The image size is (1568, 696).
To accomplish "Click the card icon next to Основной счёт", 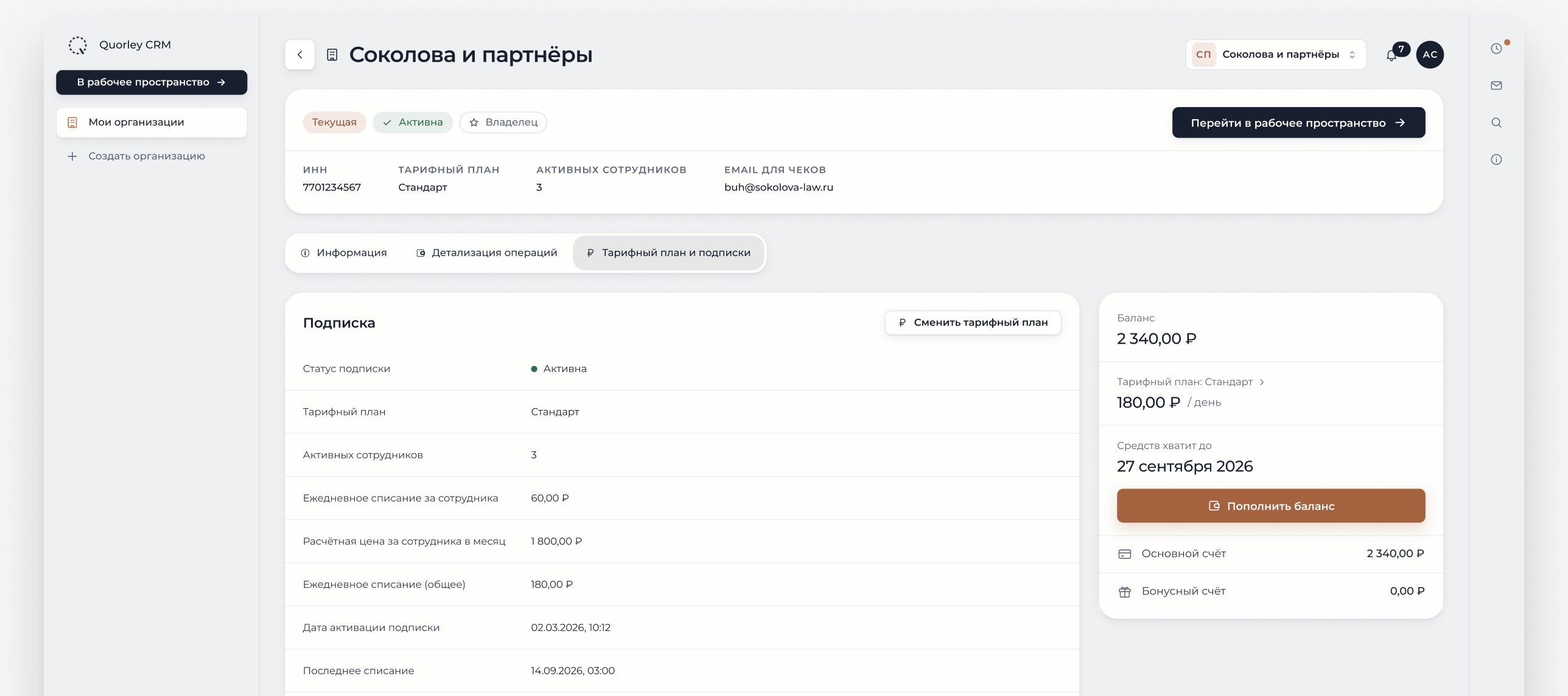I will (x=1124, y=554).
